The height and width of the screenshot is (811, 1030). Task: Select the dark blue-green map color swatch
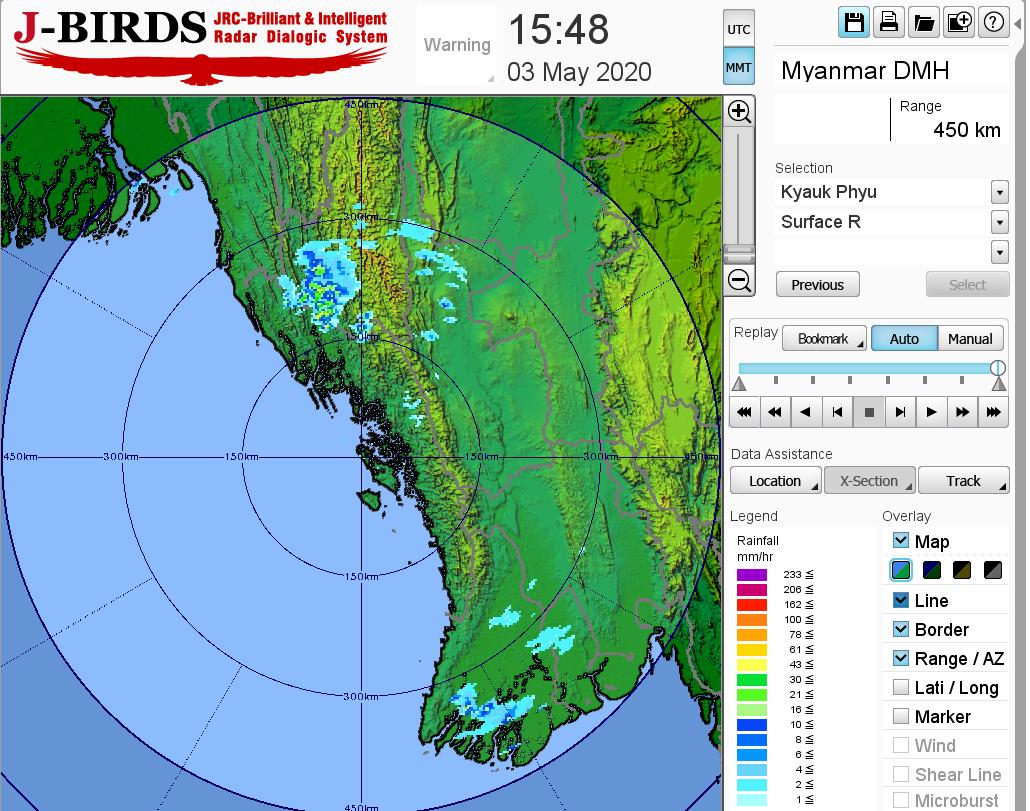932,571
